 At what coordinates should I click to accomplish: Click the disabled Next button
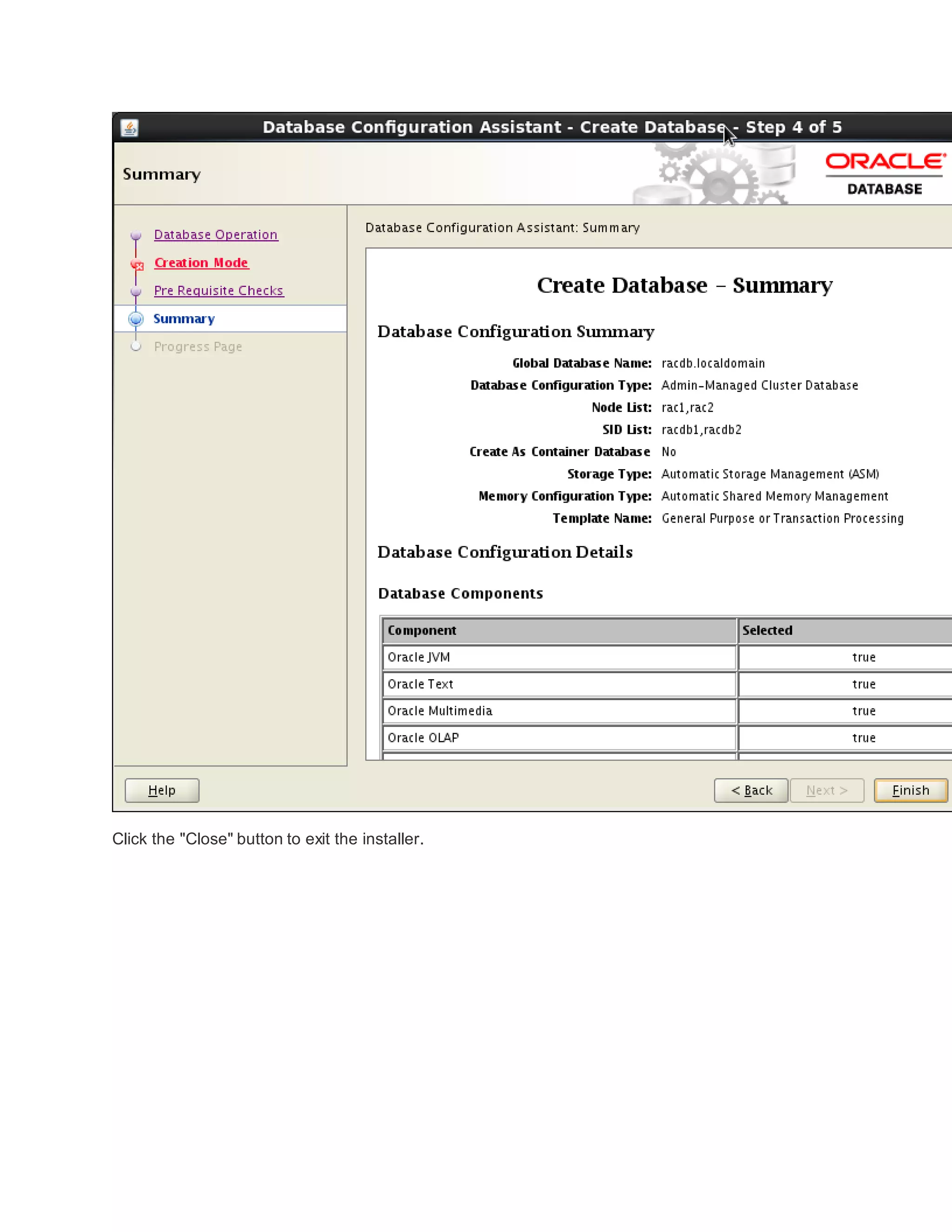(x=827, y=790)
